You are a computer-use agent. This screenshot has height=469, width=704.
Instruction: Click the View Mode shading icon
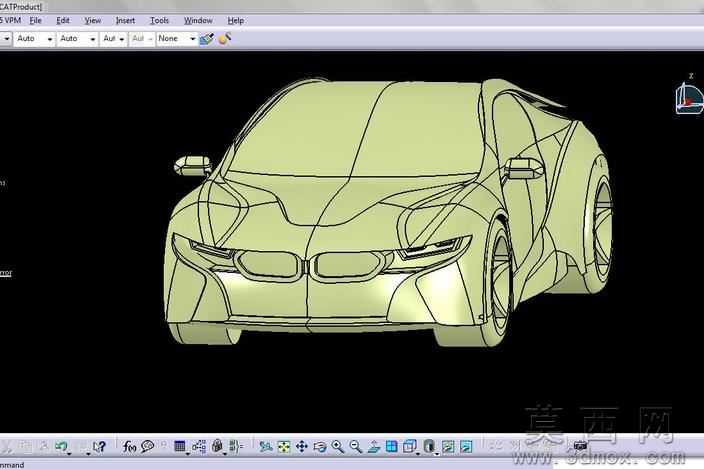(x=429, y=447)
